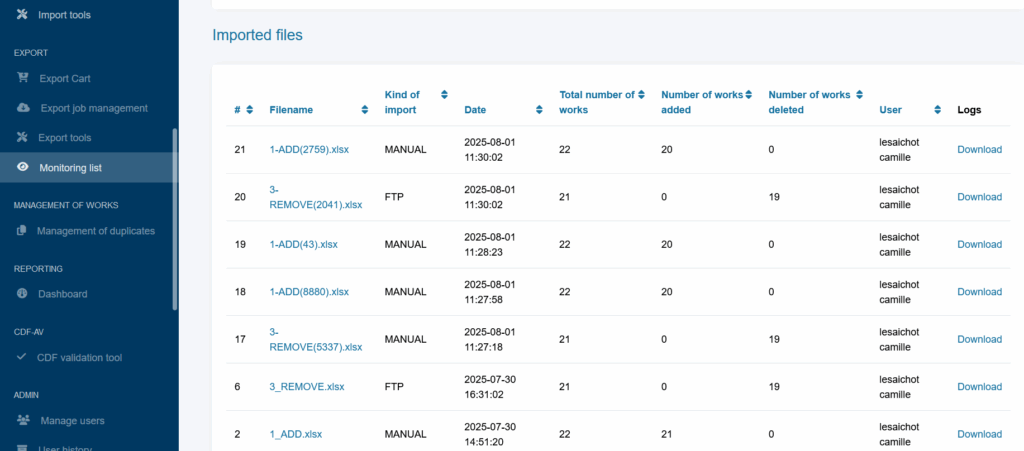Click the Export tools wrench icon
Viewport: 1024px width, 451px height.
click(22, 137)
